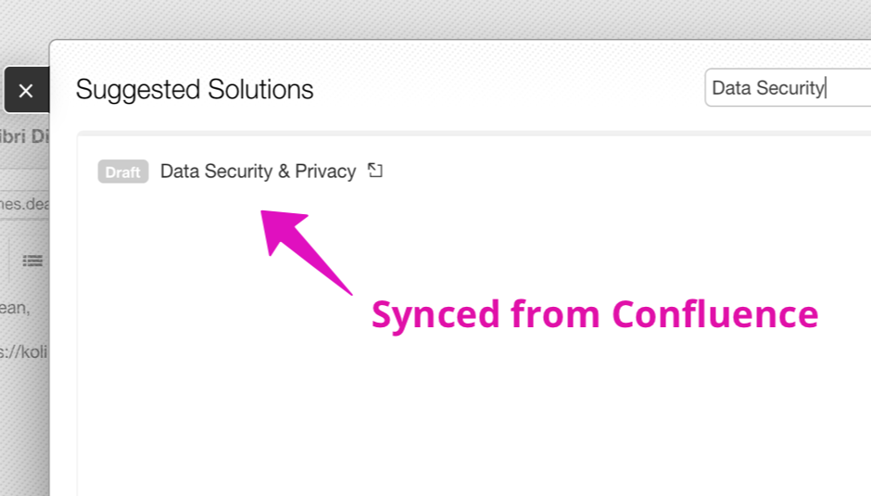Close the Suggested Solutions panel
Viewport: 871px width, 496px height.
(x=26, y=91)
